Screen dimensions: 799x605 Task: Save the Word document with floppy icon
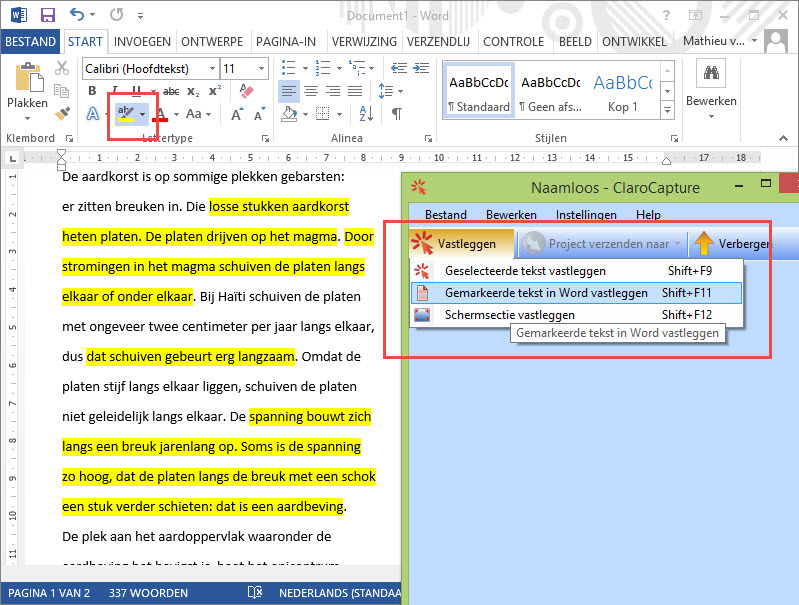point(47,15)
